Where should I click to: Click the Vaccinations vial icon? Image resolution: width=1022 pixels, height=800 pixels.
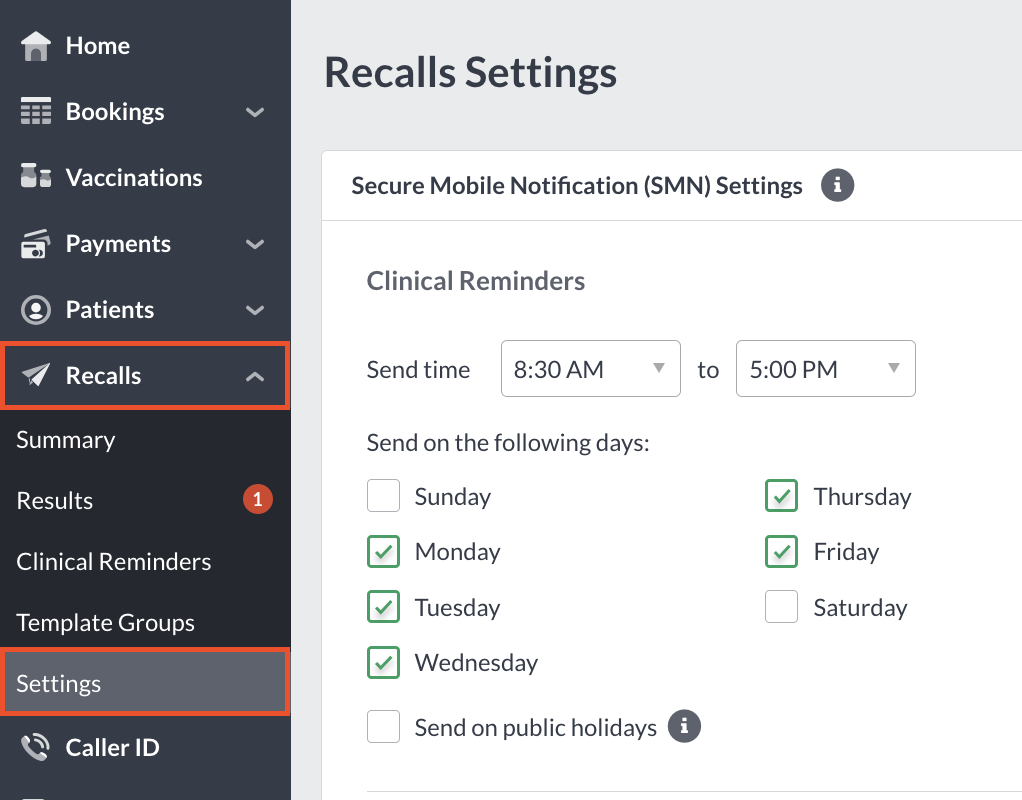(x=36, y=177)
